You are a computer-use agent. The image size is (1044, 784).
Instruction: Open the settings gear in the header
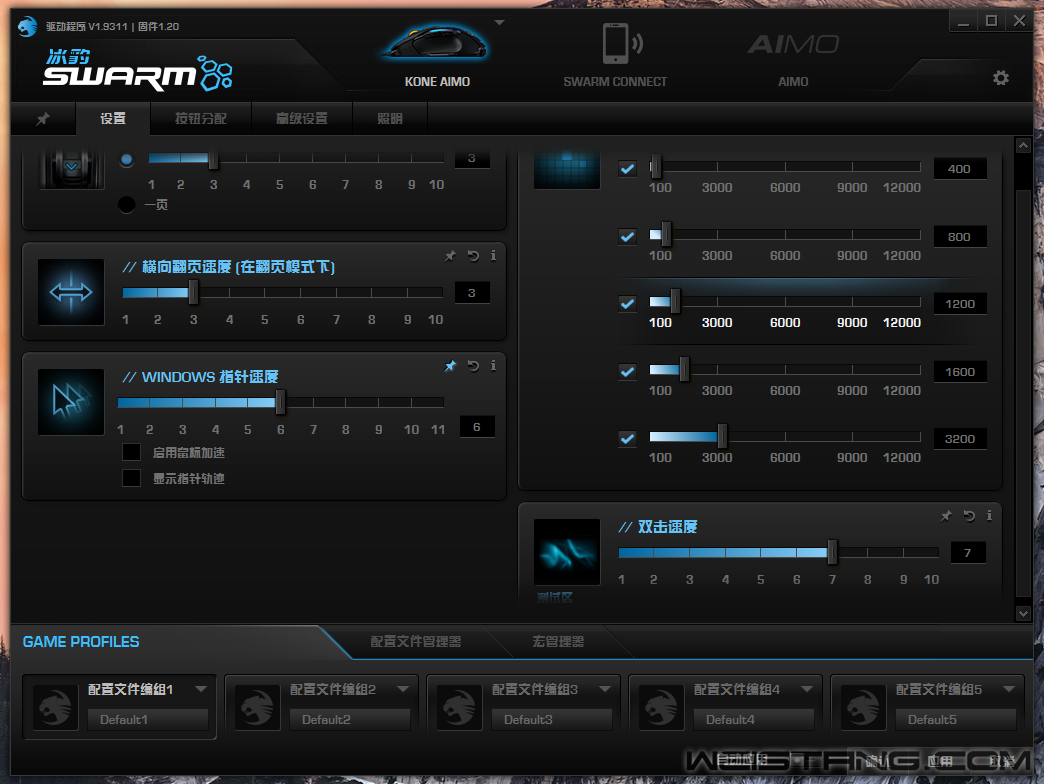point(1000,78)
